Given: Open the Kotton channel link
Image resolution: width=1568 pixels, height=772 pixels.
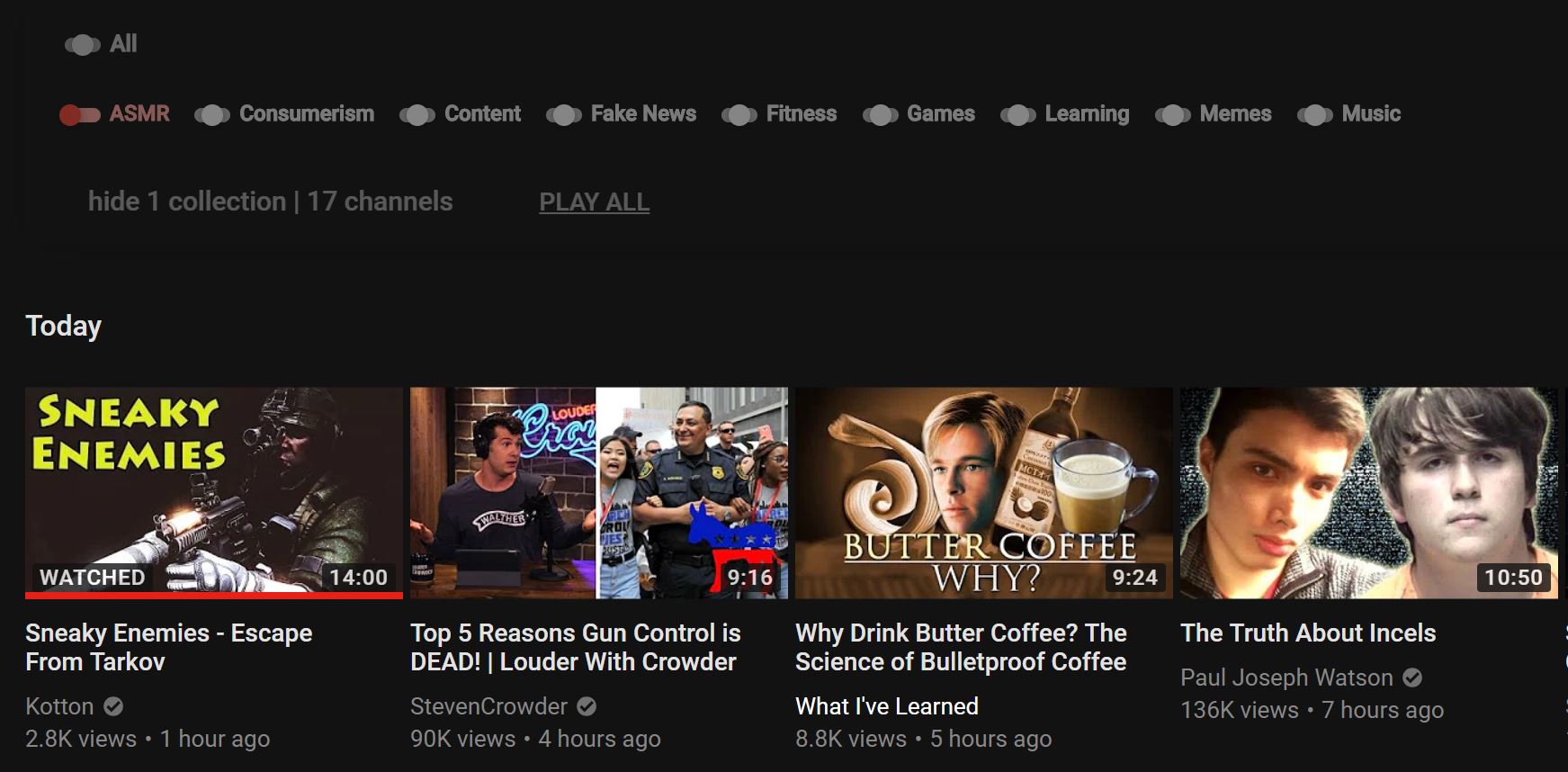Looking at the screenshot, I should click(x=59, y=706).
